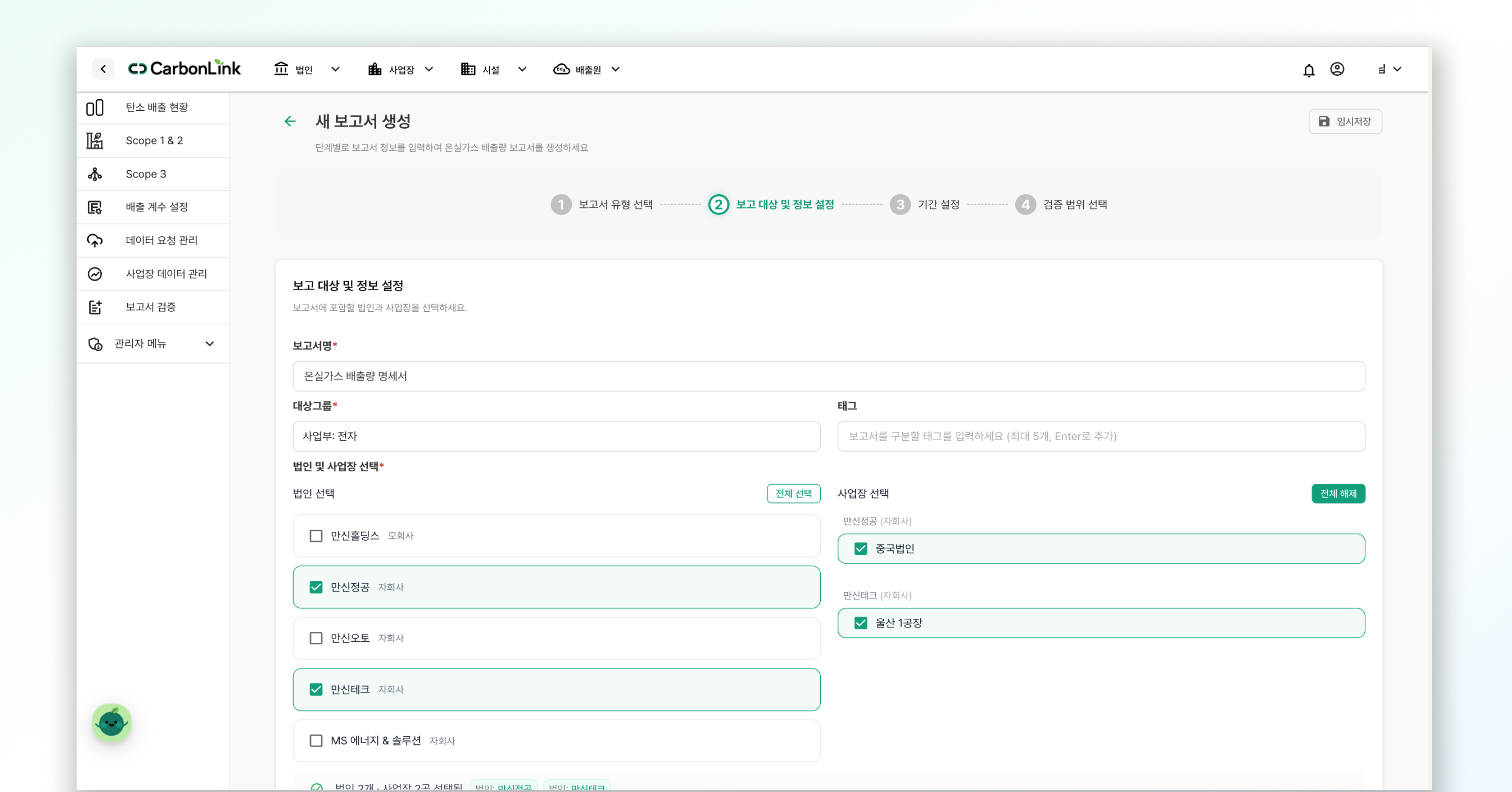Click the 임시저장 button
The width and height of the screenshot is (1512, 792).
[x=1345, y=121]
